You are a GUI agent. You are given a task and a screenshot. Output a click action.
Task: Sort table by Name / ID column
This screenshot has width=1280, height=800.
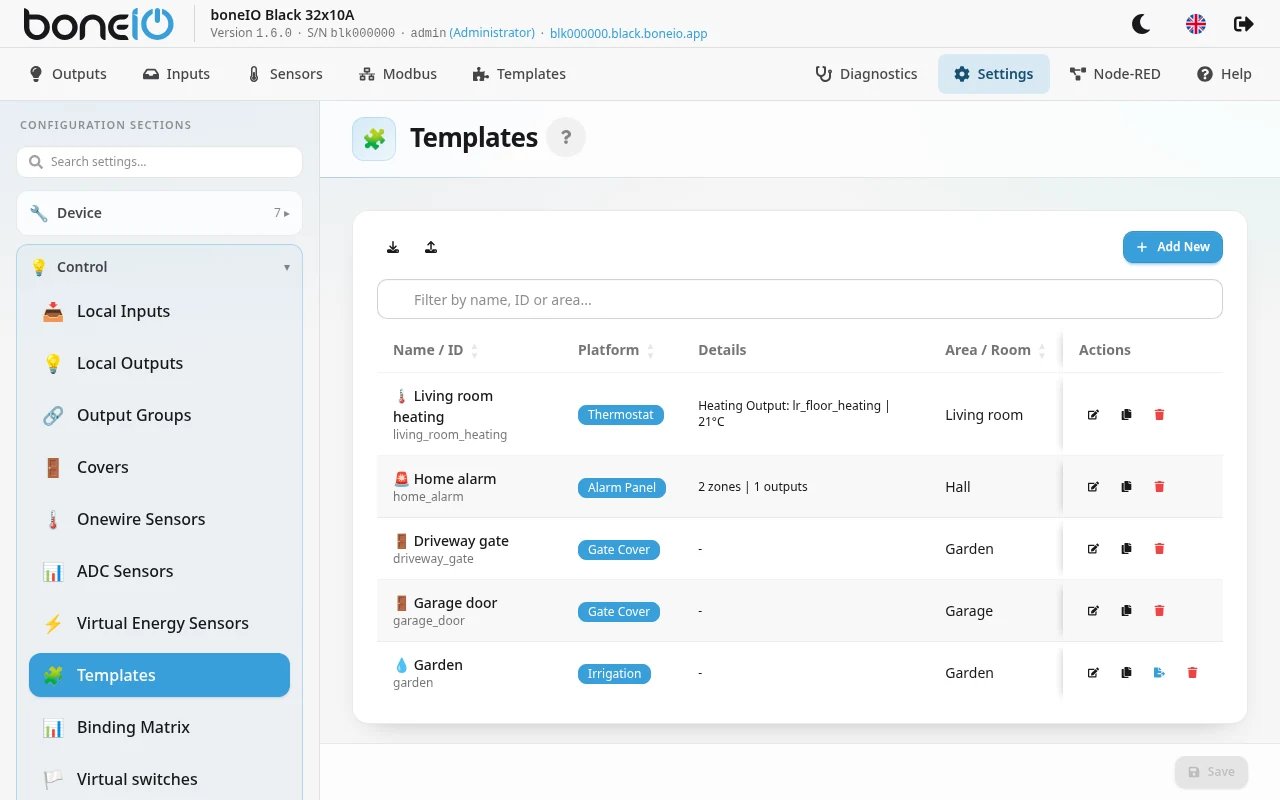click(435, 350)
